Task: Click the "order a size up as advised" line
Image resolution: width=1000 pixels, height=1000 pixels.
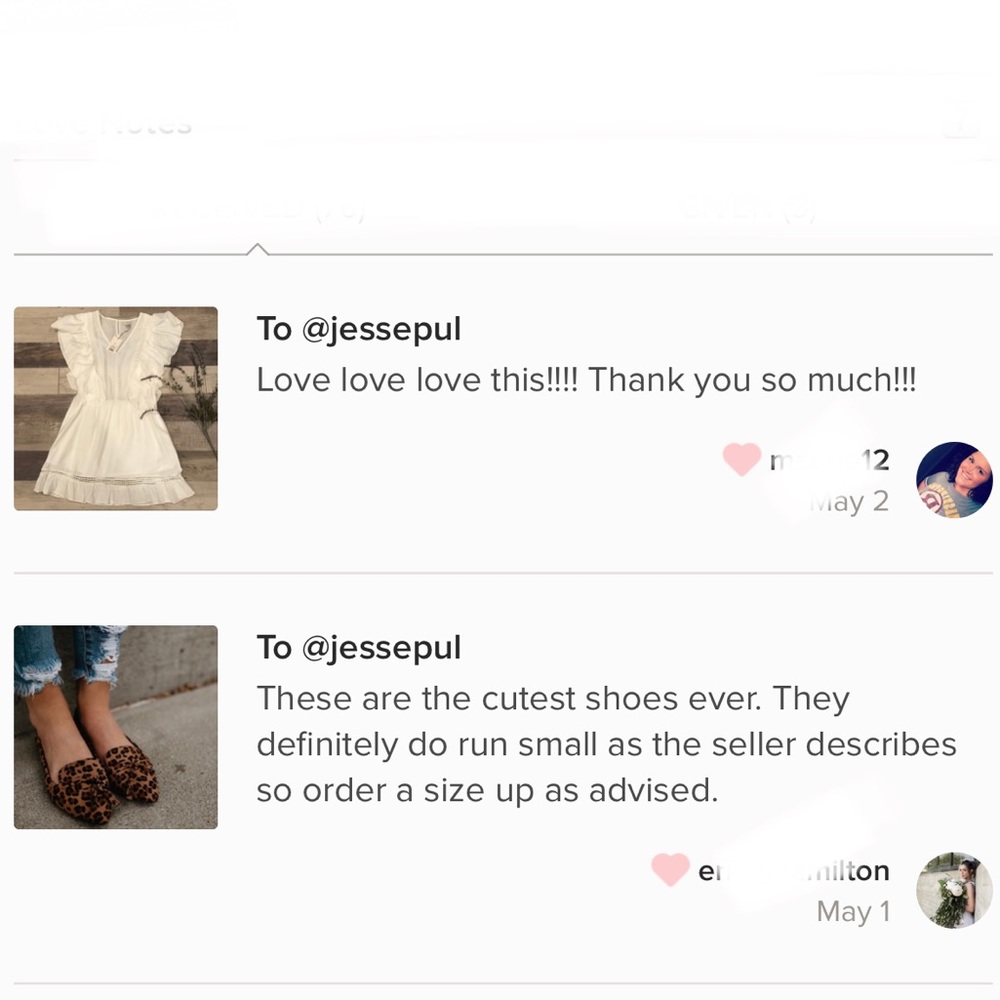Action: (x=487, y=790)
